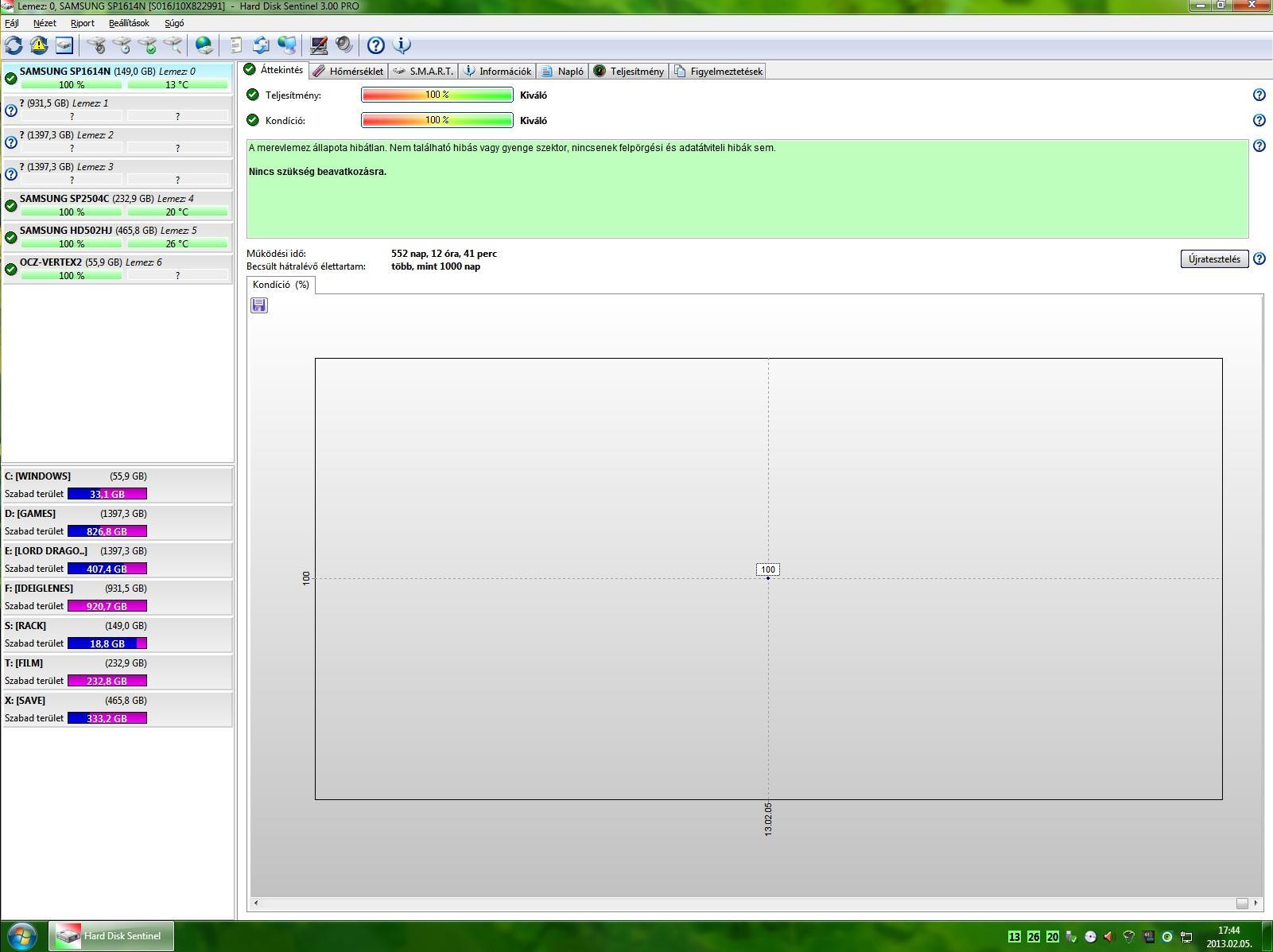Open the Fájl menu
Viewport: 1273px width, 952px height.
(12, 23)
